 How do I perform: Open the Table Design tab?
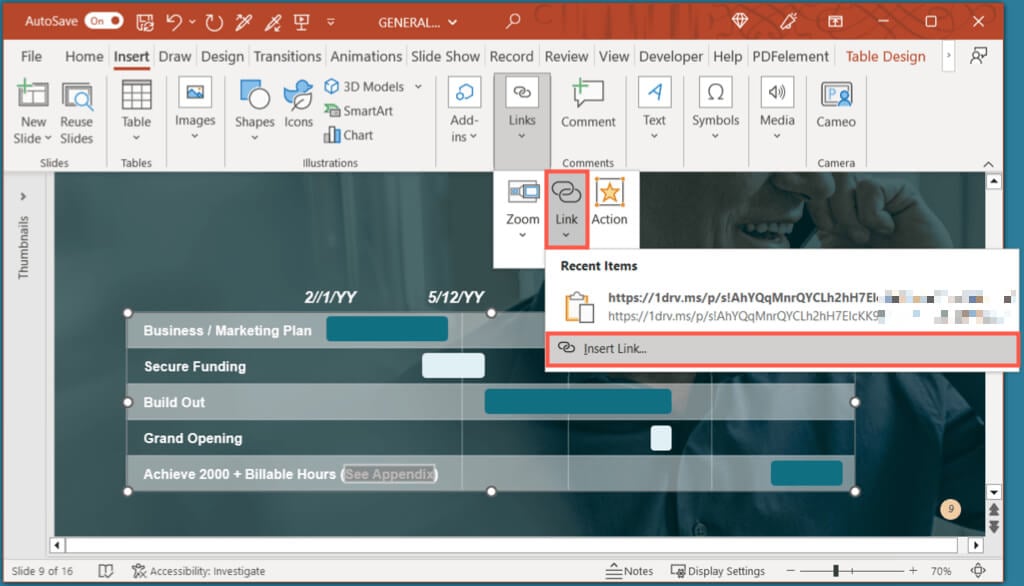885,56
